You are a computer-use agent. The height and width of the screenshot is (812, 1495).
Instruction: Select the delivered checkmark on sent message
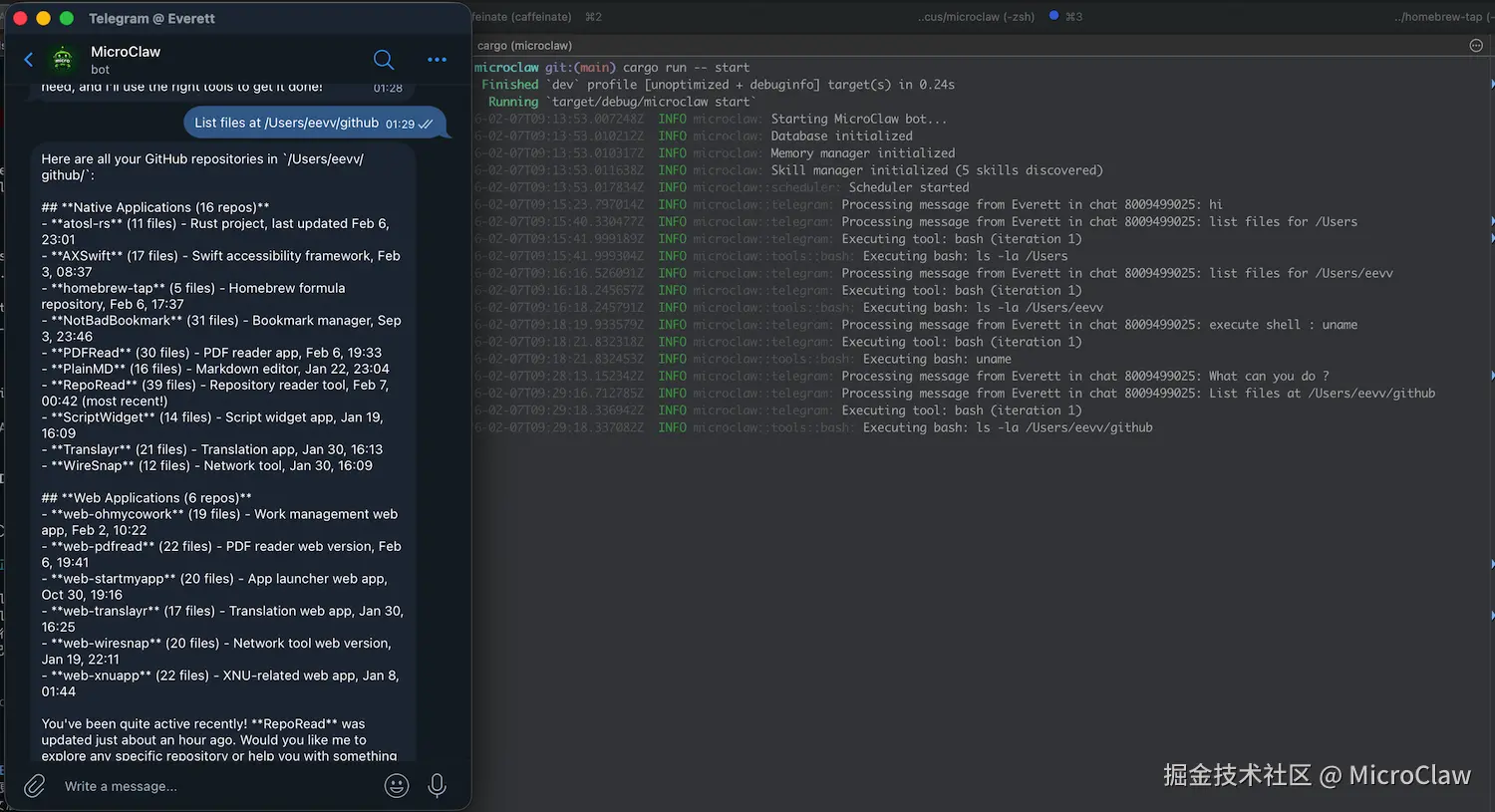tap(425, 122)
